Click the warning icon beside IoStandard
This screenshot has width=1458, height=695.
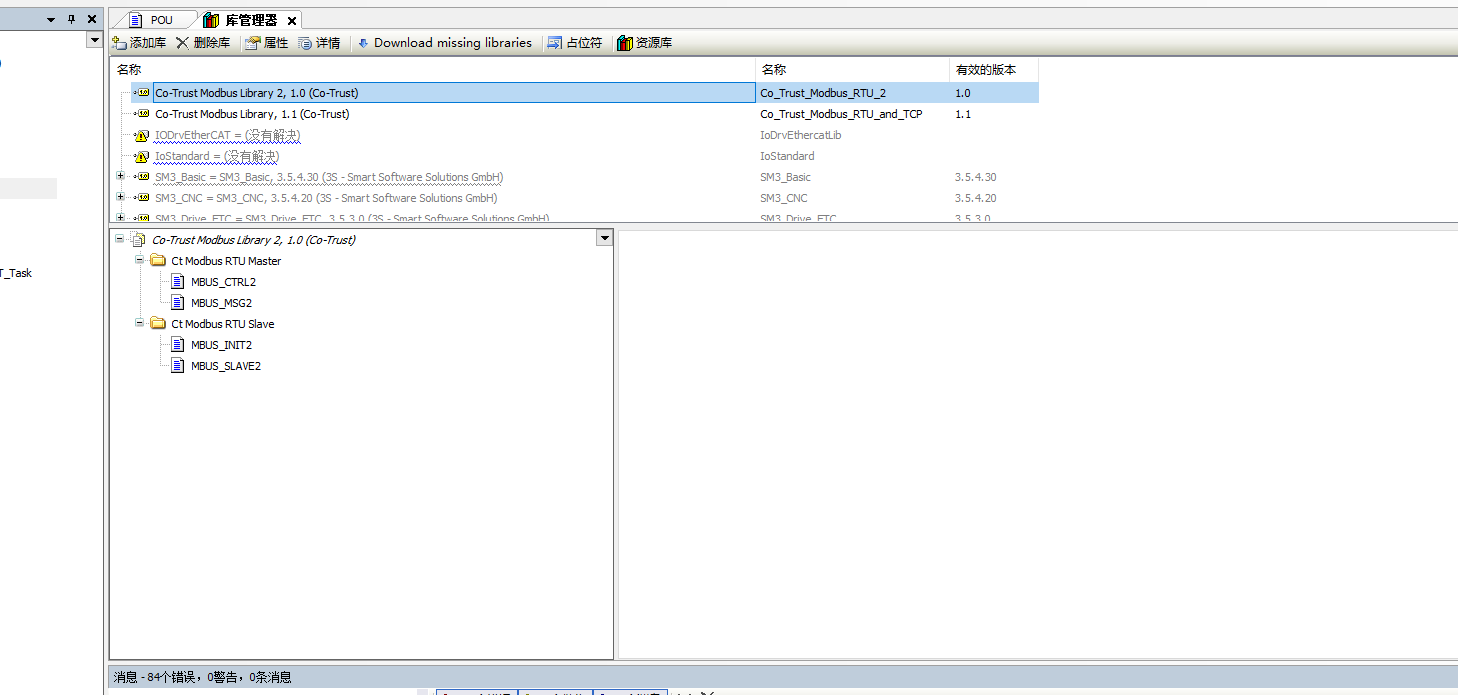coord(142,156)
